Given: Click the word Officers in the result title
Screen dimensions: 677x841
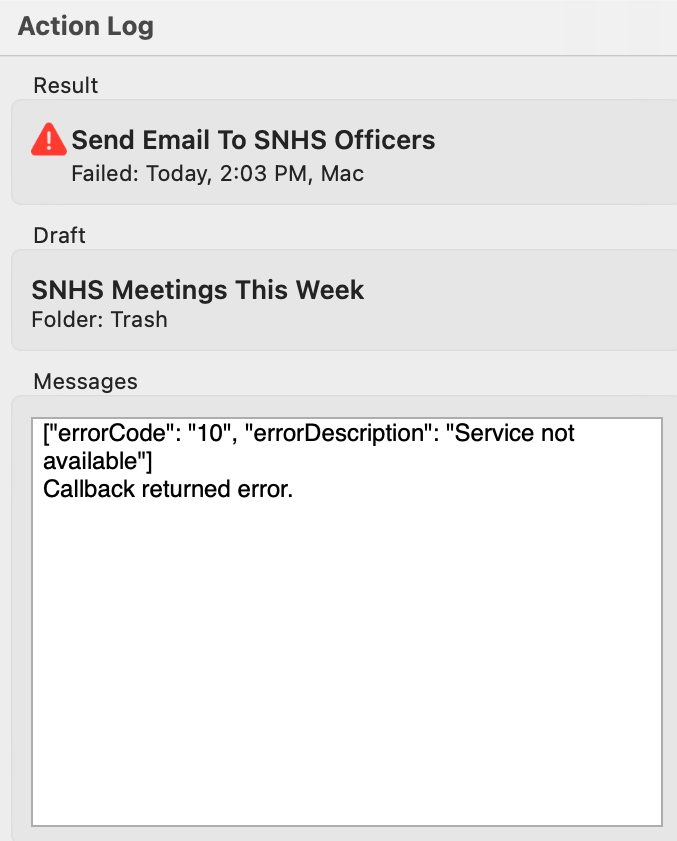Looking at the screenshot, I should point(385,140).
